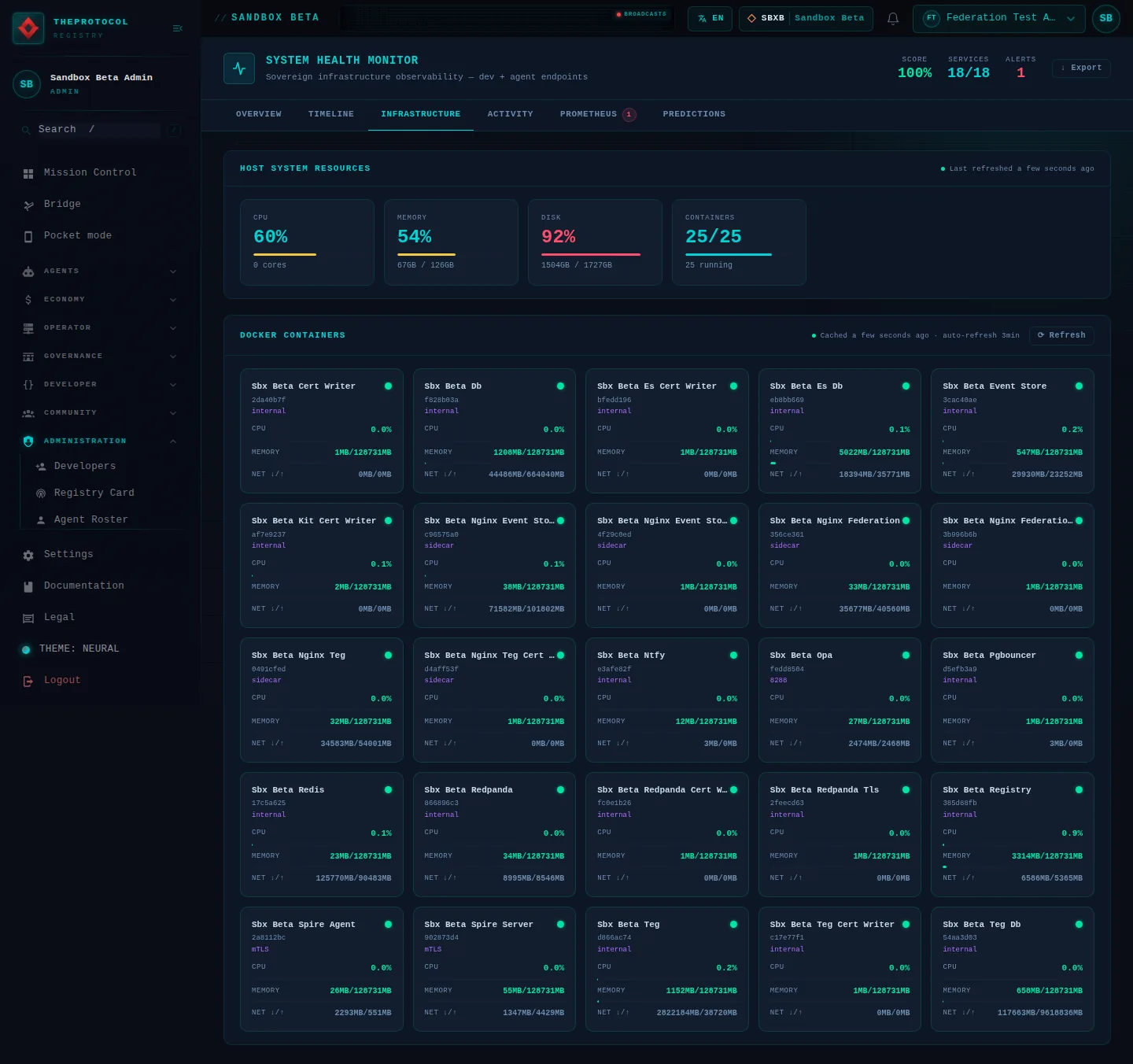Click the Export button
The height and width of the screenshot is (1064, 1133).
(x=1081, y=68)
